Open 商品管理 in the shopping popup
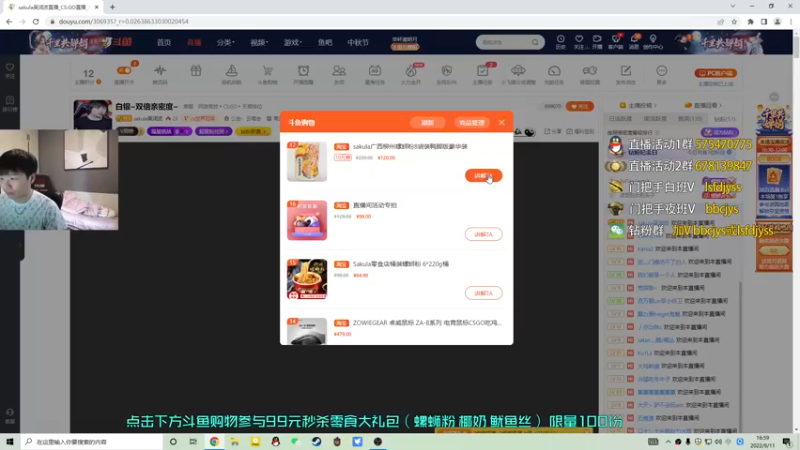The image size is (800, 450). point(471,122)
